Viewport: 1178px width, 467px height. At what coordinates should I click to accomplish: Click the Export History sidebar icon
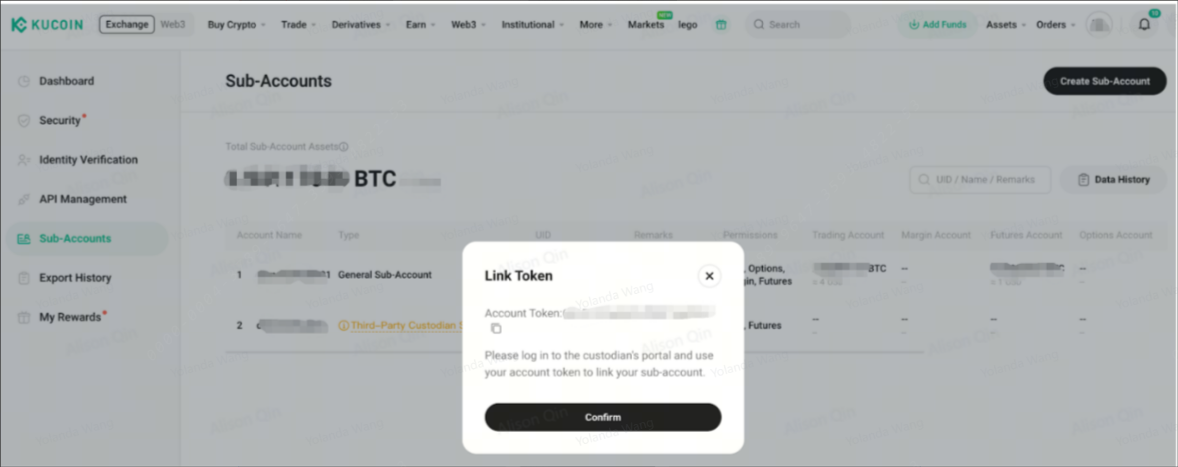pyautogui.click(x=24, y=278)
